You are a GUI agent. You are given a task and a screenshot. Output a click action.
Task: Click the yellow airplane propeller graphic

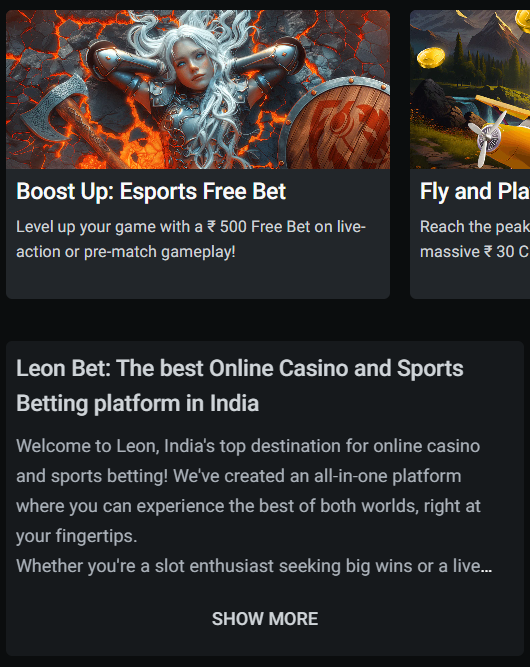[x=489, y=138]
